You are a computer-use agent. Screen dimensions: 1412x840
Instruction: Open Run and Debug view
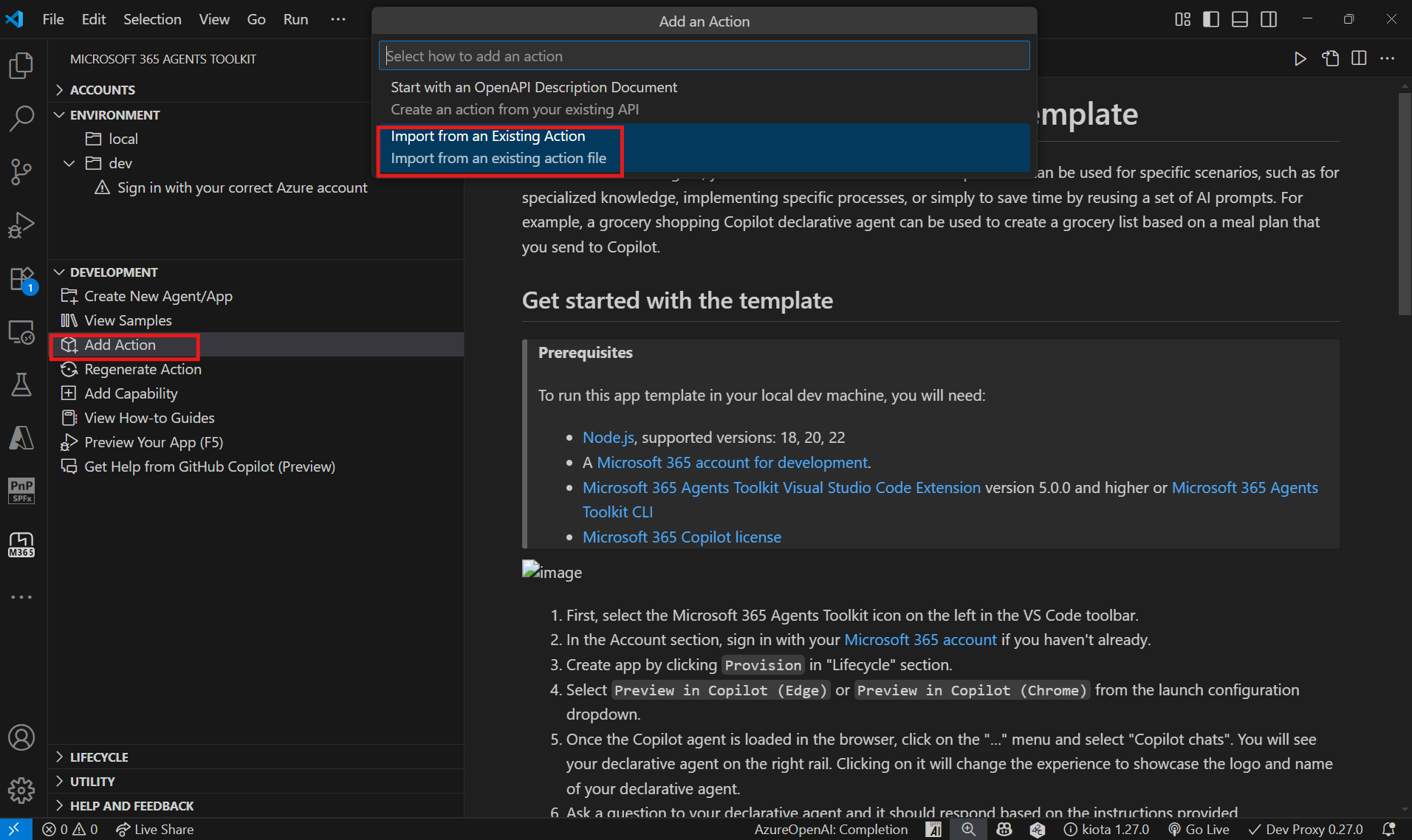pyautogui.click(x=21, y=225)
